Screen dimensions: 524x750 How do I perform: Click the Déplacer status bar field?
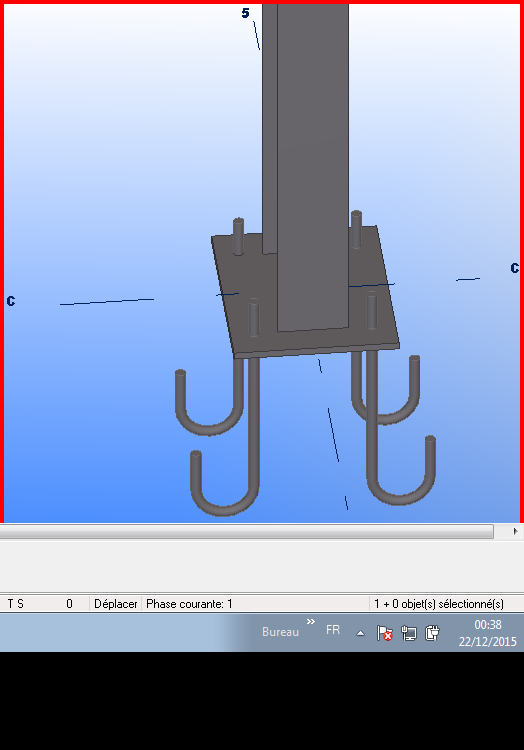[116, 604]
